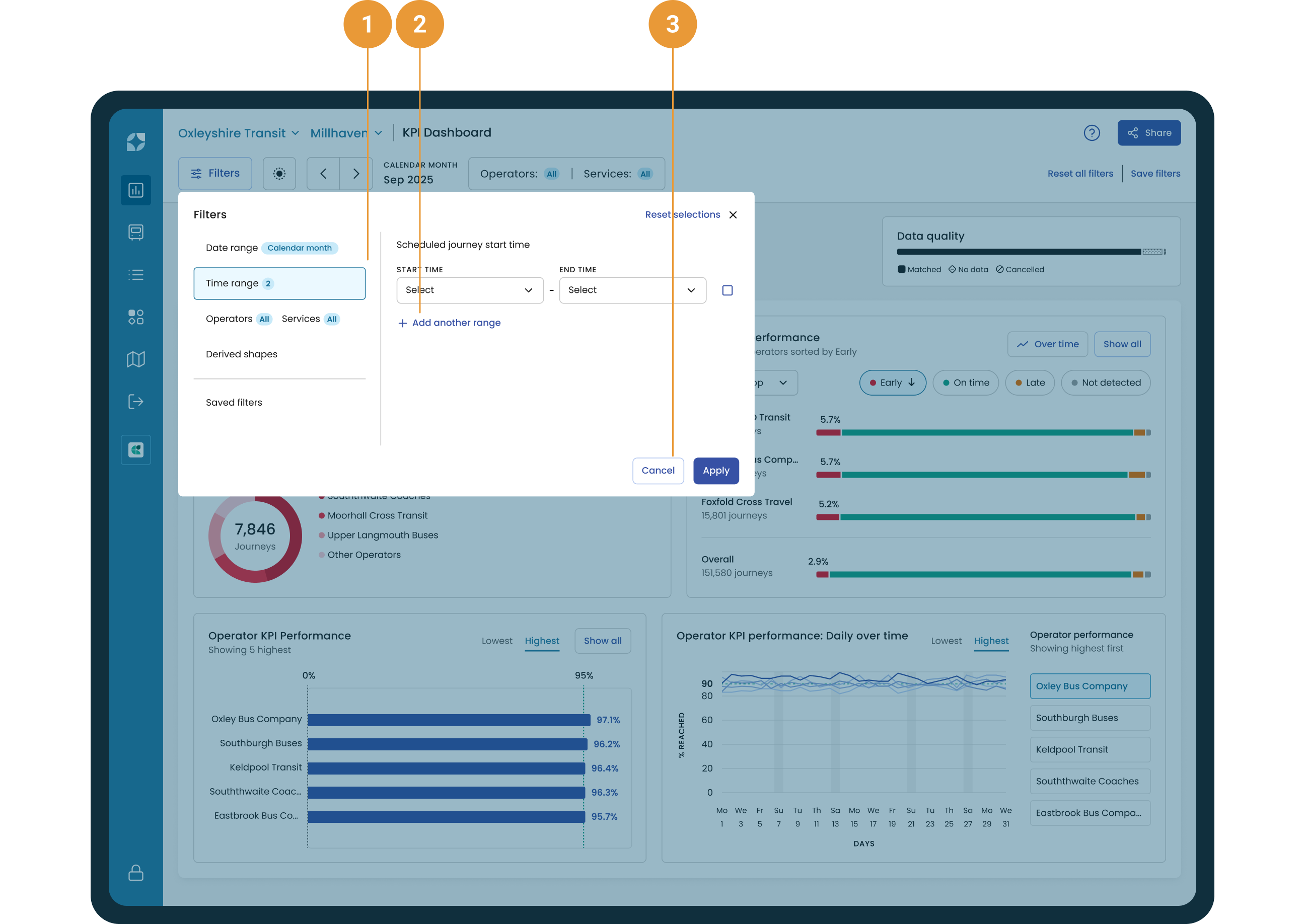
Task: Click the 7,846 Journeys donut chart
Action: pos(255,536)
